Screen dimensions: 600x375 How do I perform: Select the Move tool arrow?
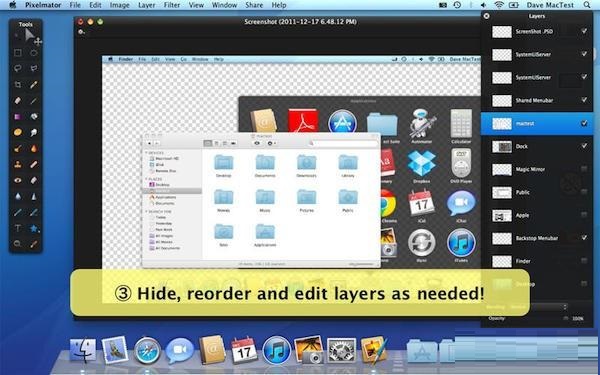tap(30, 36)
